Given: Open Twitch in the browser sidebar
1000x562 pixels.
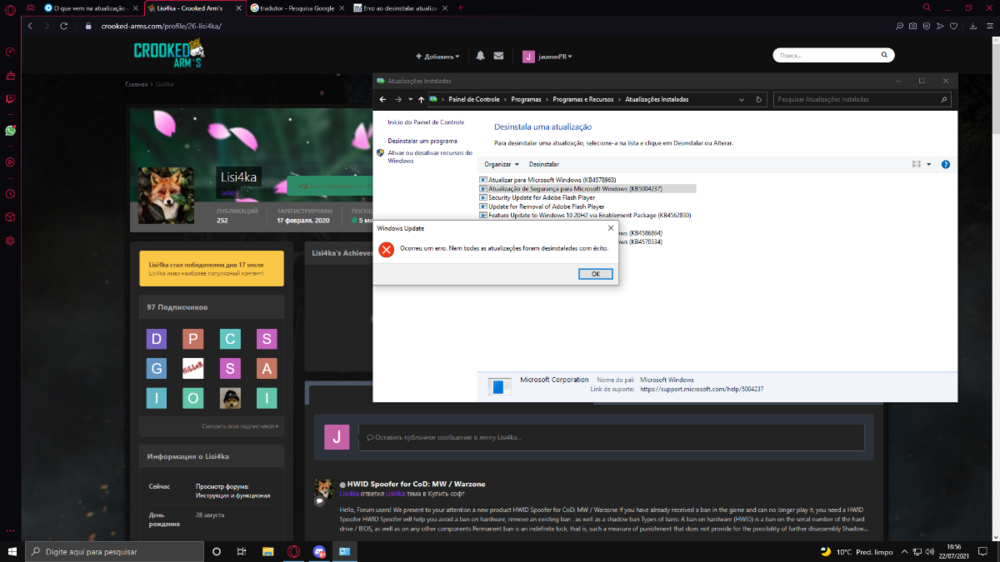Looking at the screenshot, I should tap(10, 98).
